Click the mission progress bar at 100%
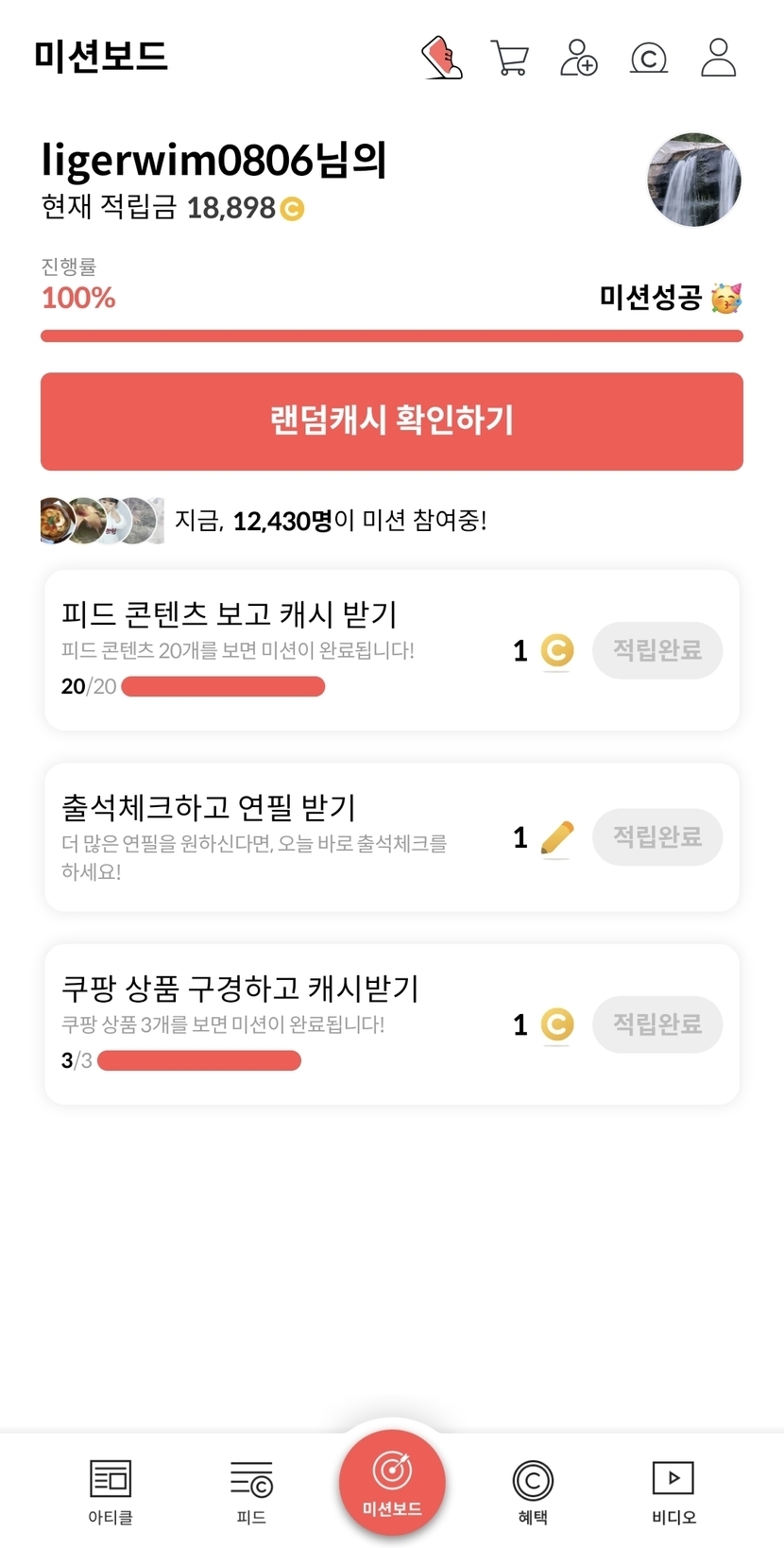The height and width of the screenshot is (1548, 784). click(x=392, y=336)
